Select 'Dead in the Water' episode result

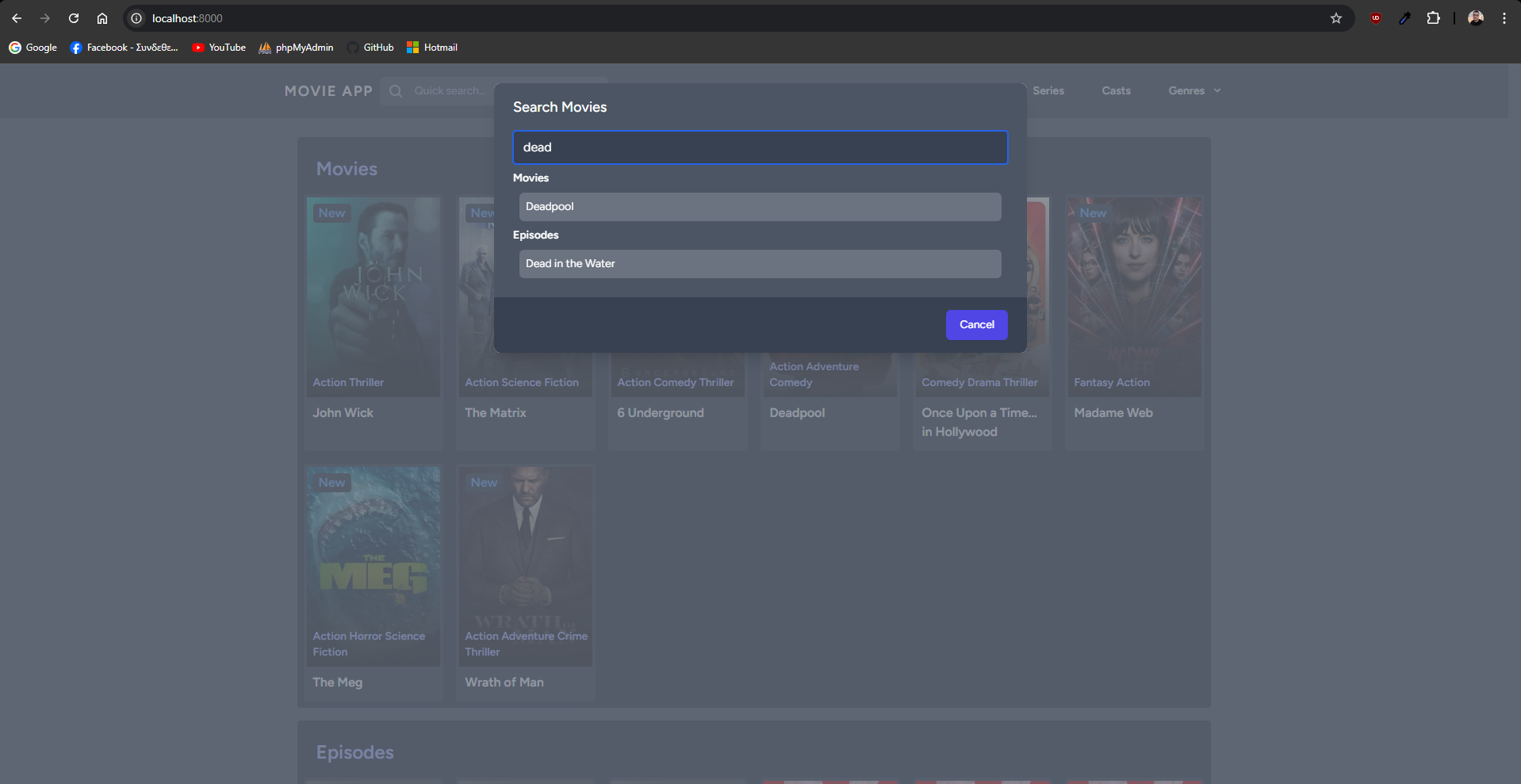pyautogui.click(x=760, y=264)
